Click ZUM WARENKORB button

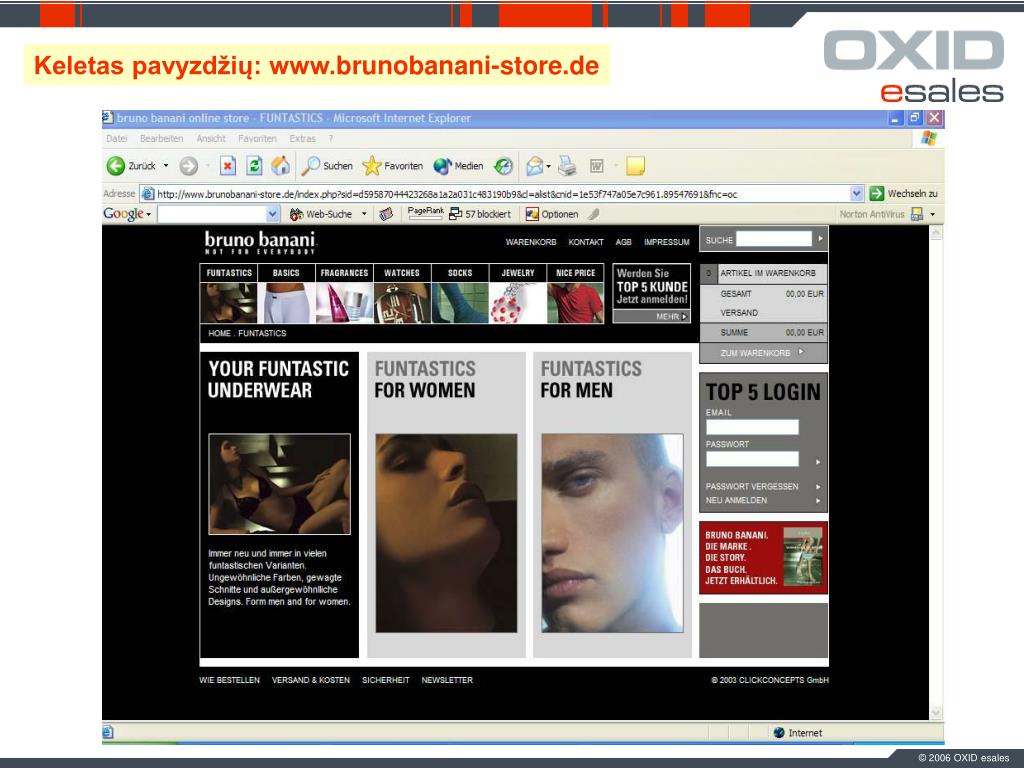(763, 353)
